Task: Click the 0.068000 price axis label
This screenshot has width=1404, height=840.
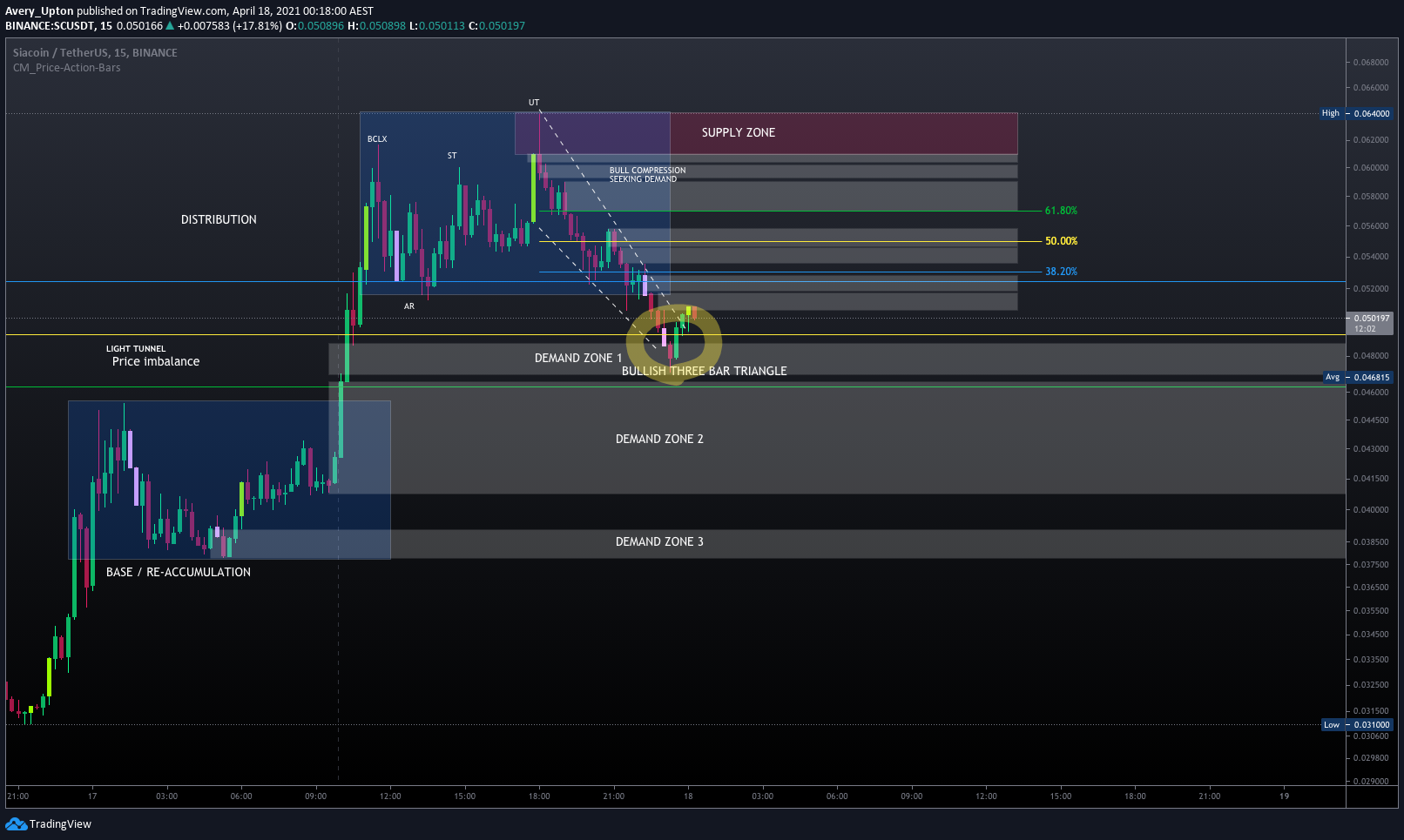Action: click(x=1371, y=63)
